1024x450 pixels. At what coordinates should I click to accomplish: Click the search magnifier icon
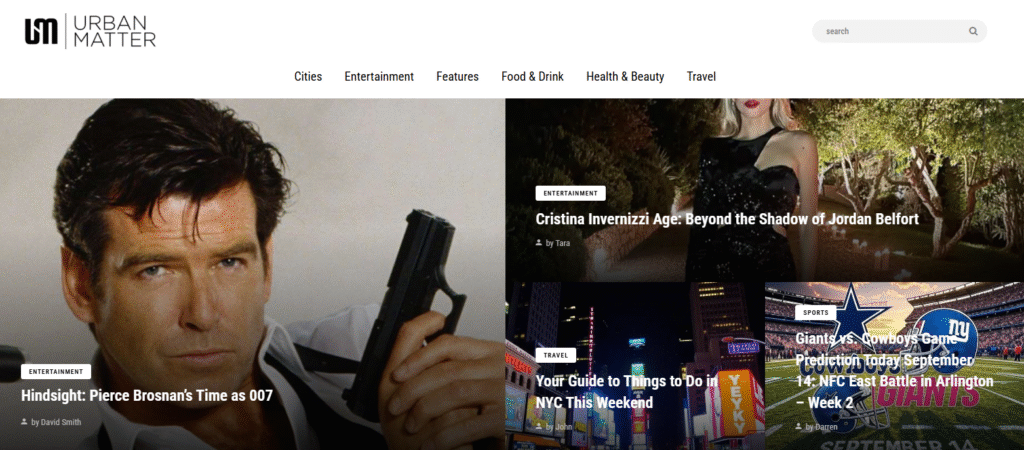[973, 31]
